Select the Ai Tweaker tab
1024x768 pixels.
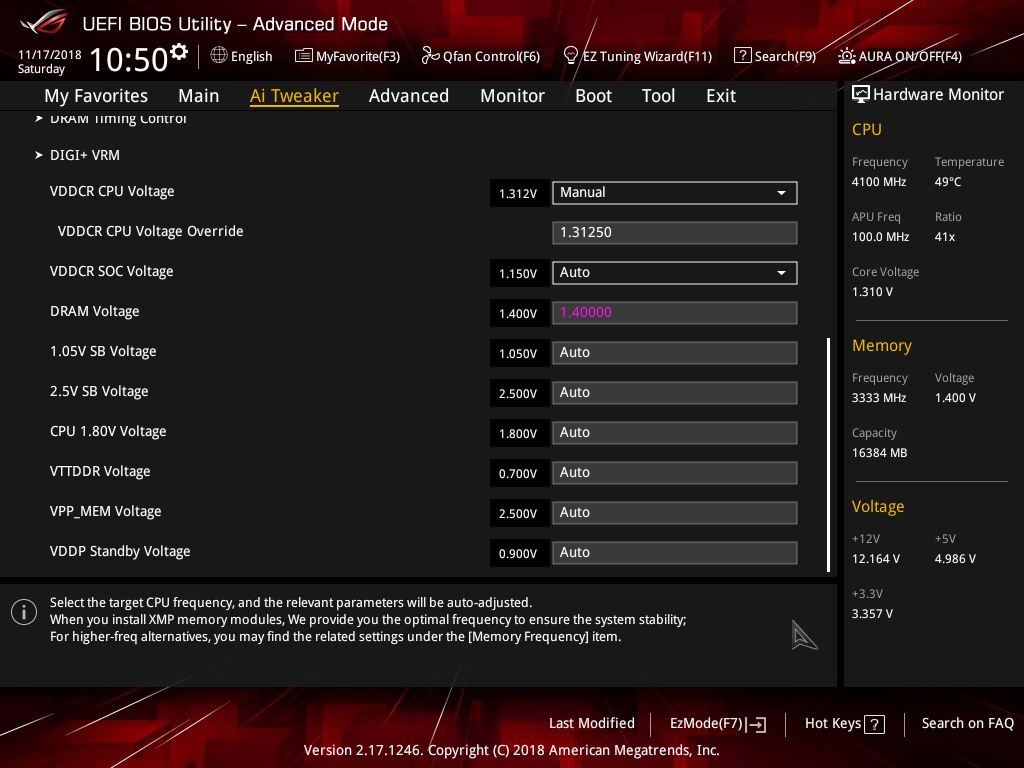(x=294, y=96)
